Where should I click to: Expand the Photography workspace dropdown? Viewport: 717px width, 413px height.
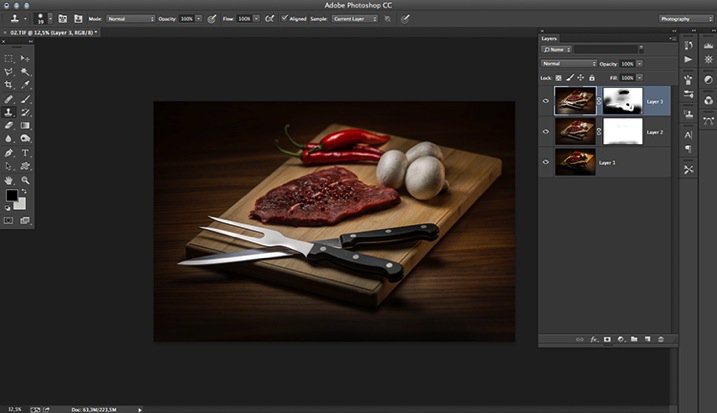(x=685, y=19)
